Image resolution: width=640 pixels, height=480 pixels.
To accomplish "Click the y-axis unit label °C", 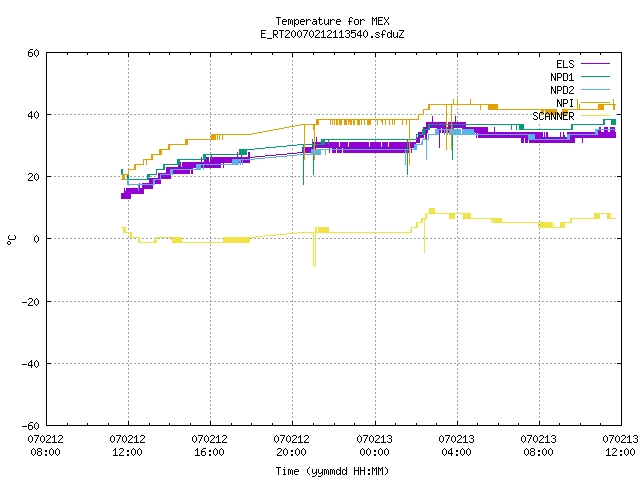I will (x=11, y=240).
